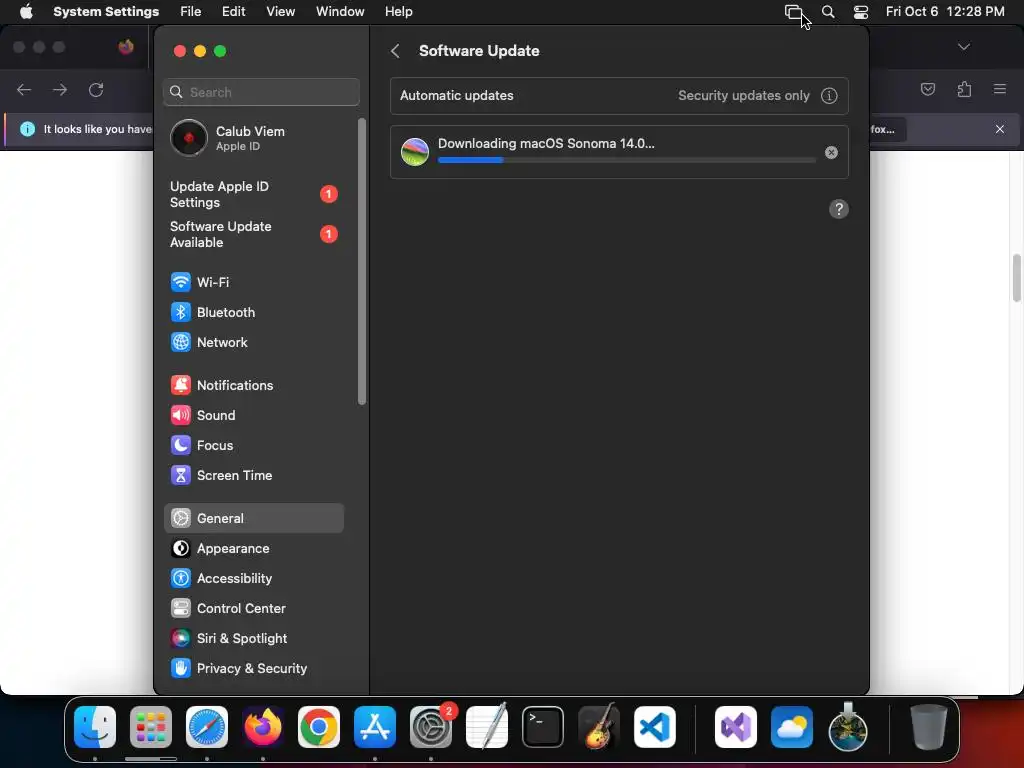Image resolution: width=1024 pixels, height=768 pixels.
Task: Open Accessibility settings in sidebar
Action: coord(253,579)
